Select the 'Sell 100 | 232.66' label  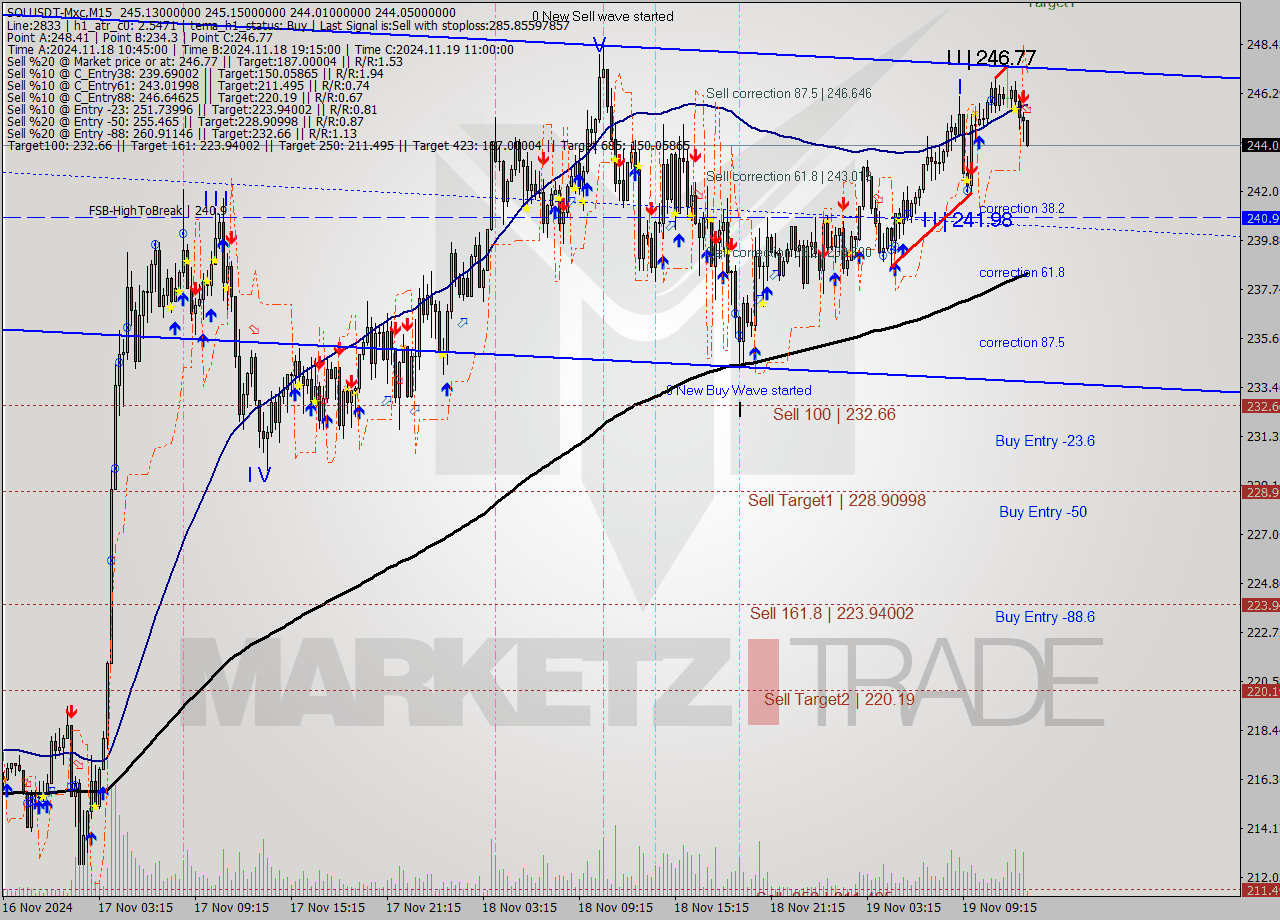[x=834, y=414]
